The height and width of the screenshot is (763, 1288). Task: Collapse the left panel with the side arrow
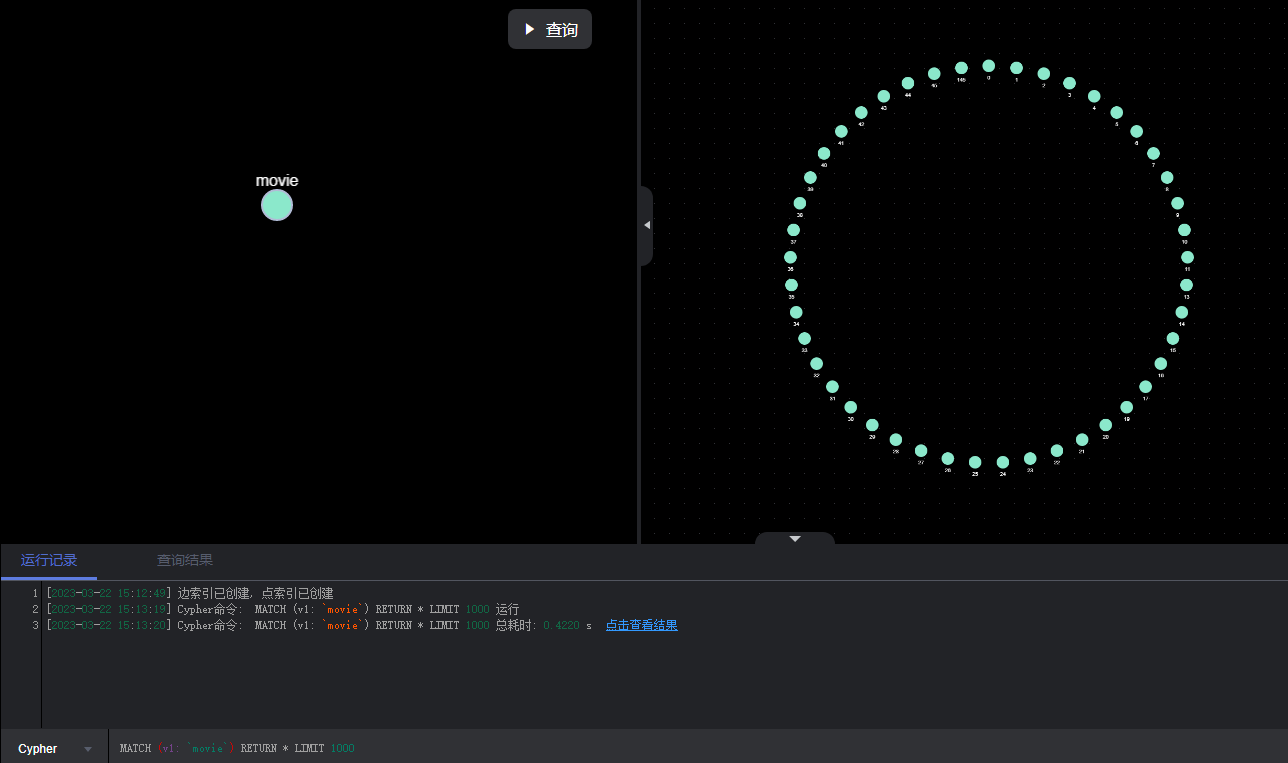646,225
